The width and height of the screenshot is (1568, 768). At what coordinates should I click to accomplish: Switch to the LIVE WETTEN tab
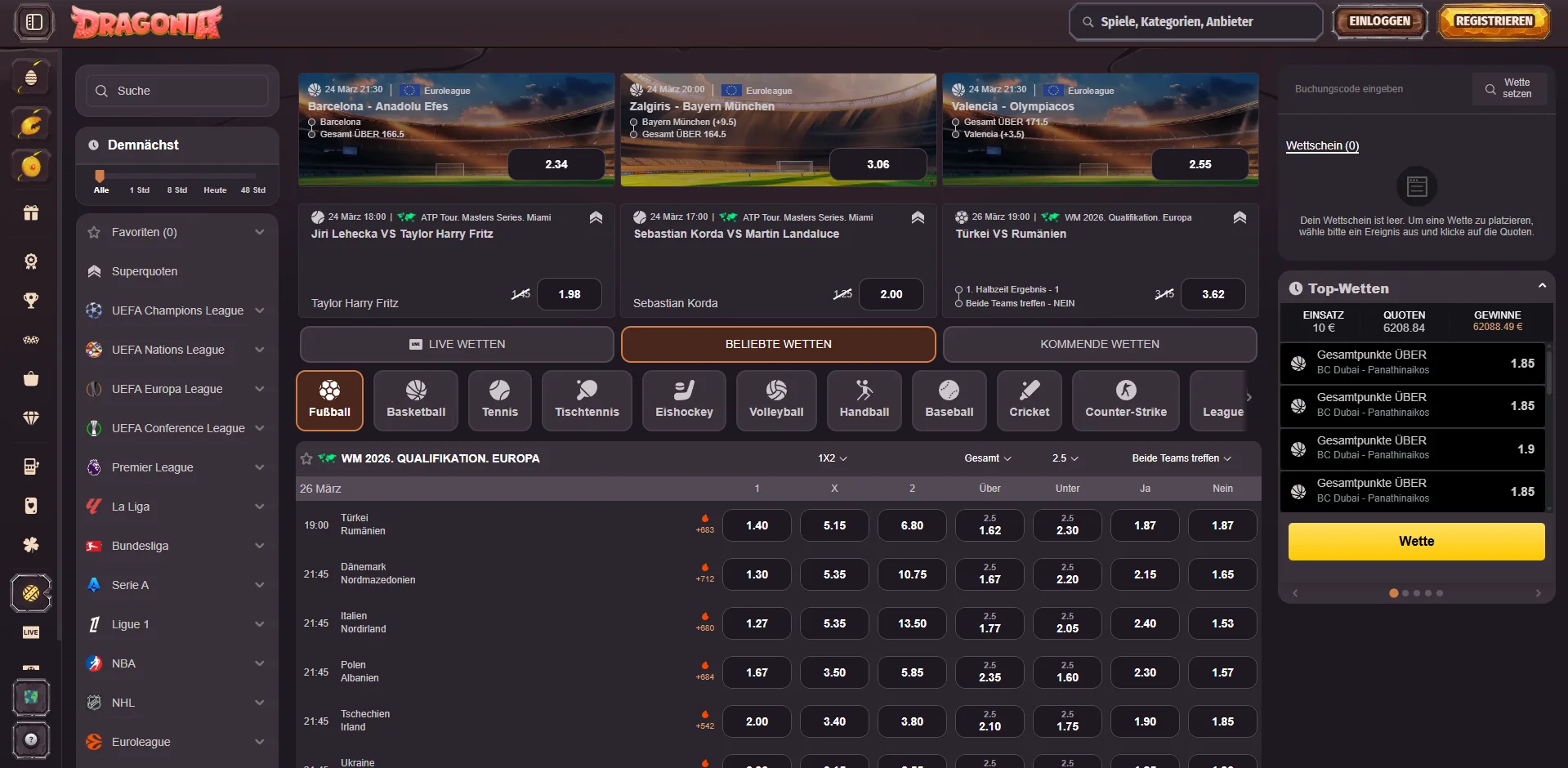[456, 344]
